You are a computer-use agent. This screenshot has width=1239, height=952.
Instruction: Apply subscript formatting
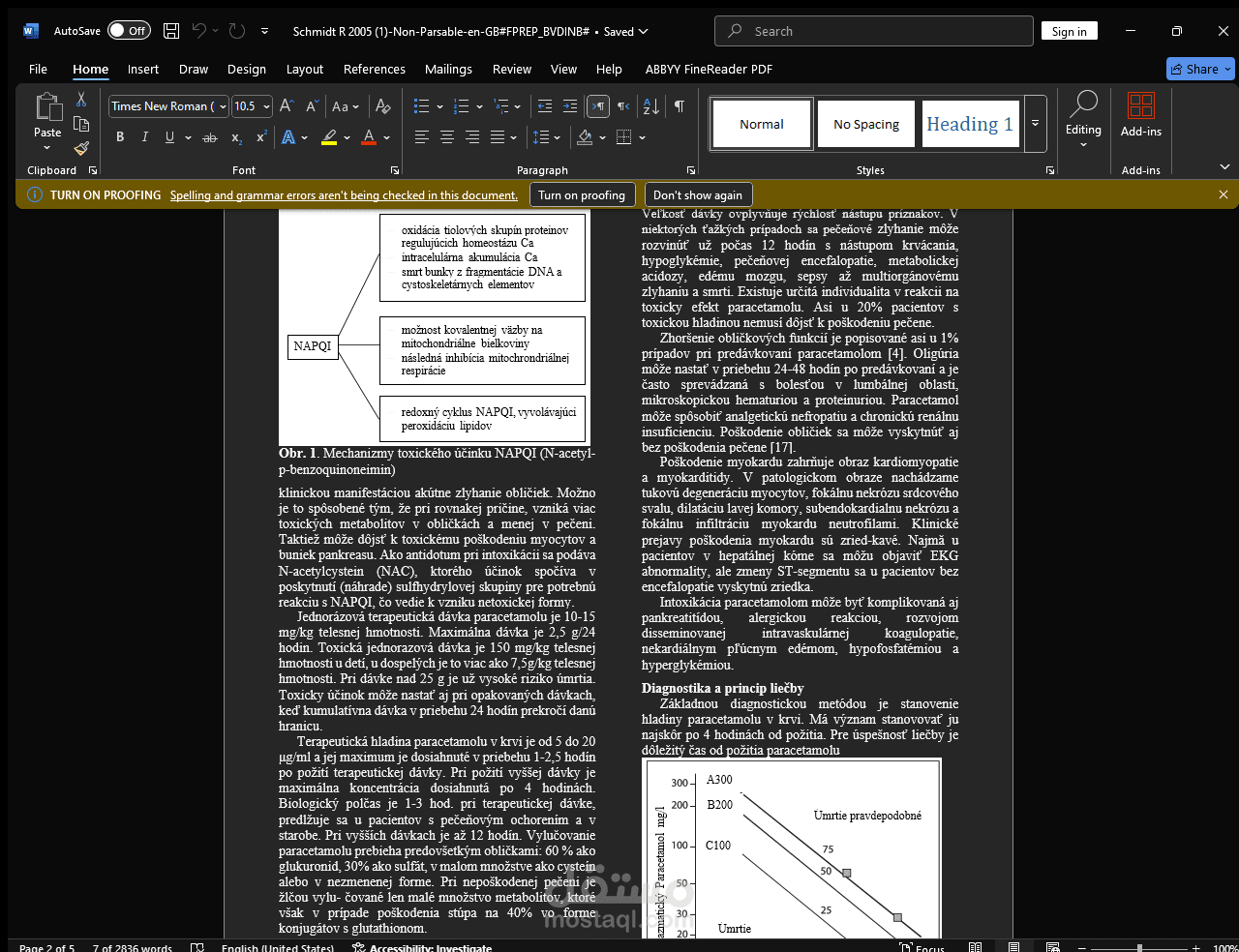[236, 137]
